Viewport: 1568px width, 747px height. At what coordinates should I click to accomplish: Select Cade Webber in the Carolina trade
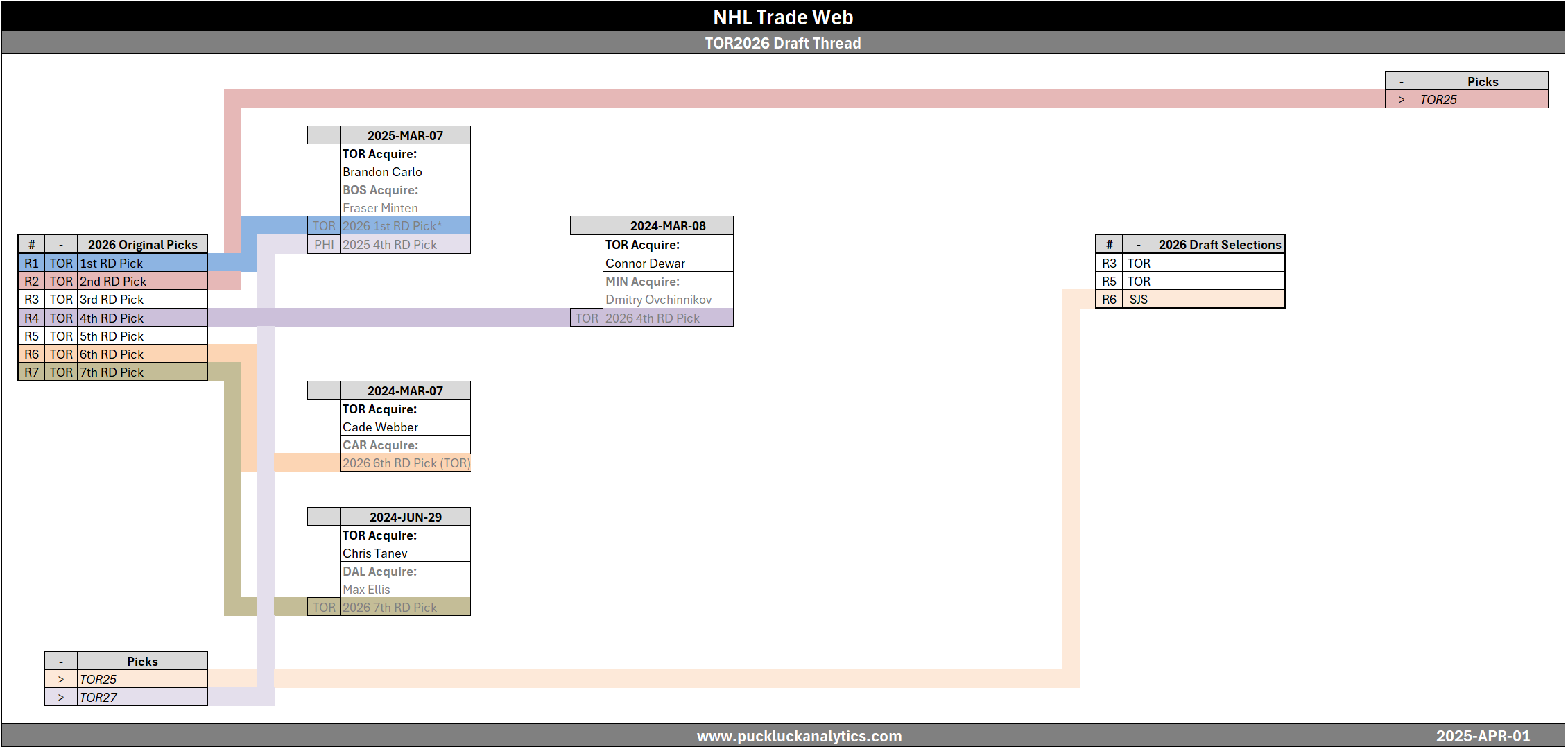pyautogui.click(x=380, y=427)
